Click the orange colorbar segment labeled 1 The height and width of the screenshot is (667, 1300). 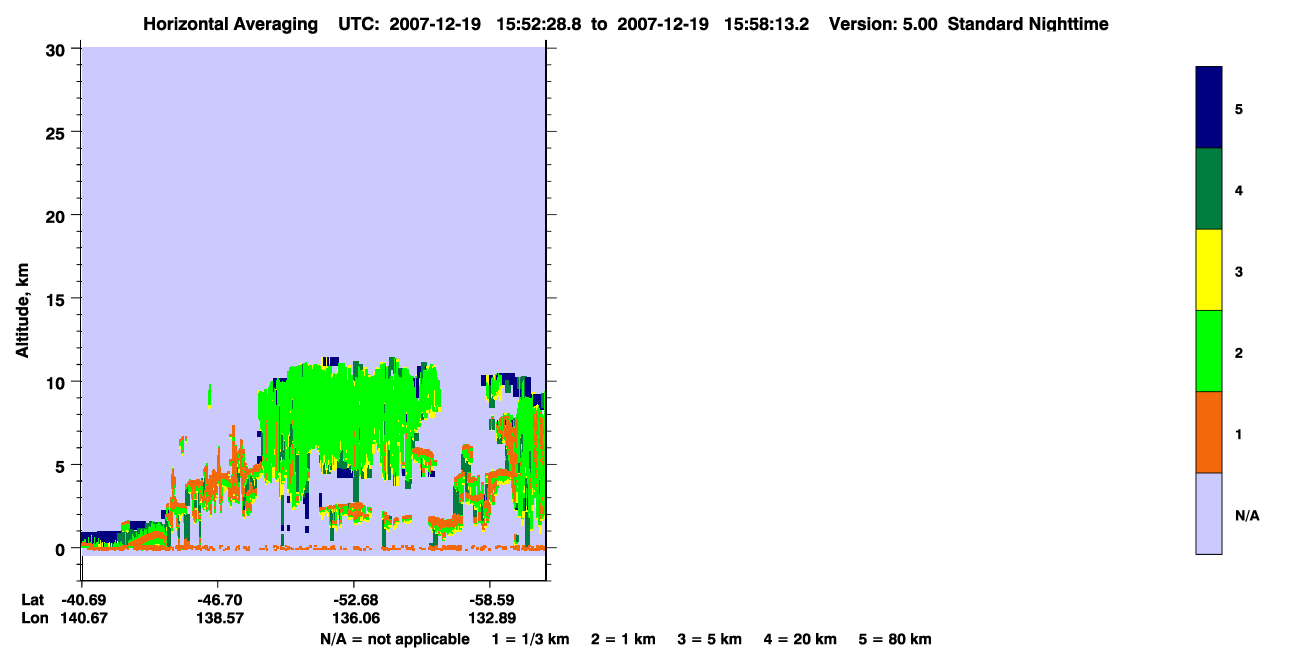click(1208, 432)
